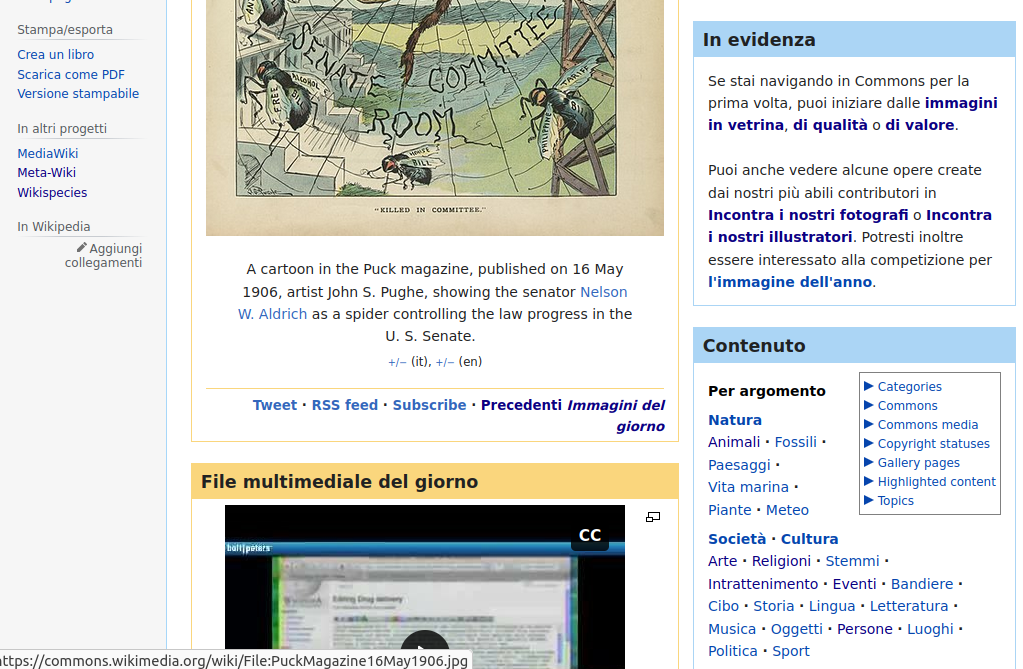Go to MediaWiki project

tap(48, 153)
